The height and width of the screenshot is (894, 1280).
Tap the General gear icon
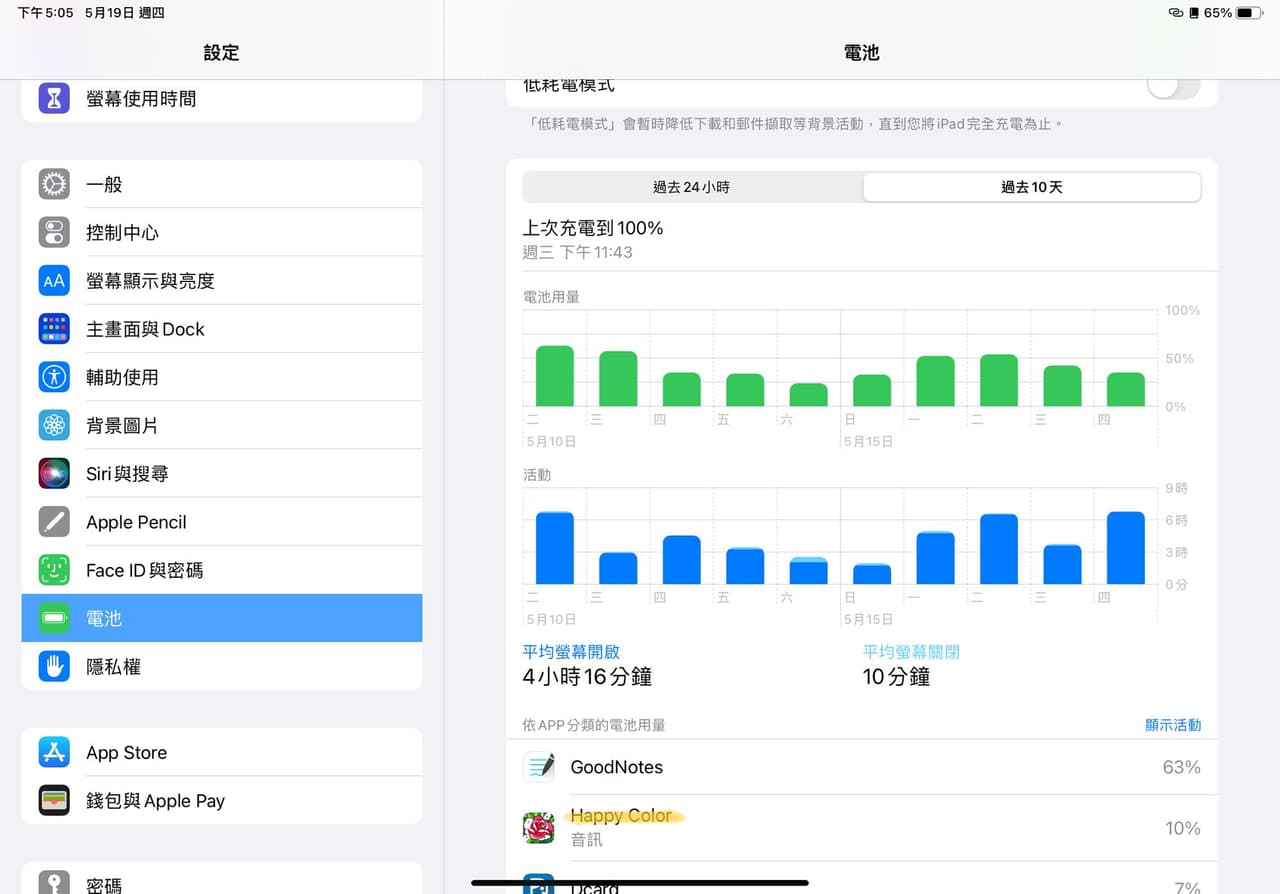[54, 184]
